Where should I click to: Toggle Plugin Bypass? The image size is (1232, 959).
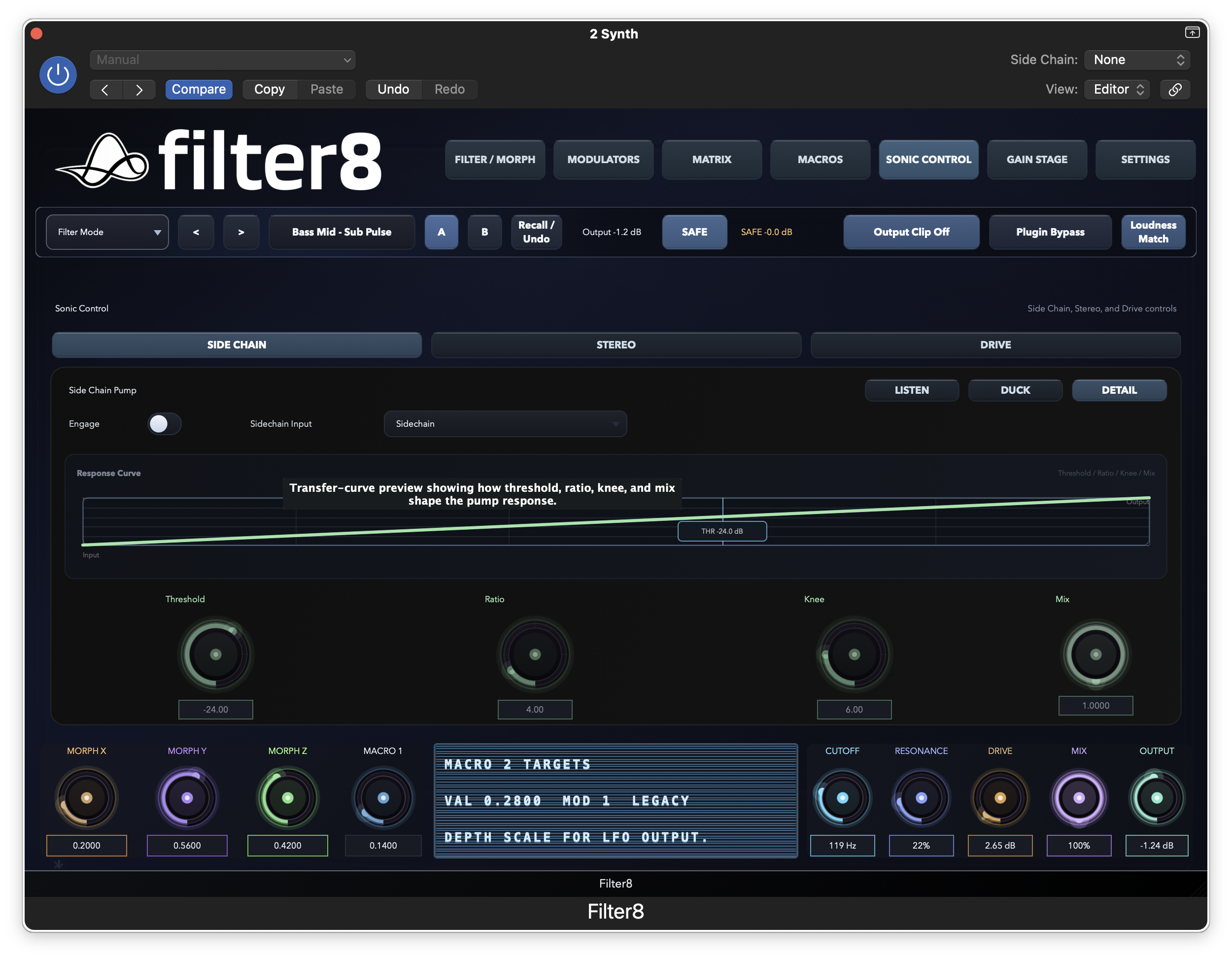(x=1050, y=232)
